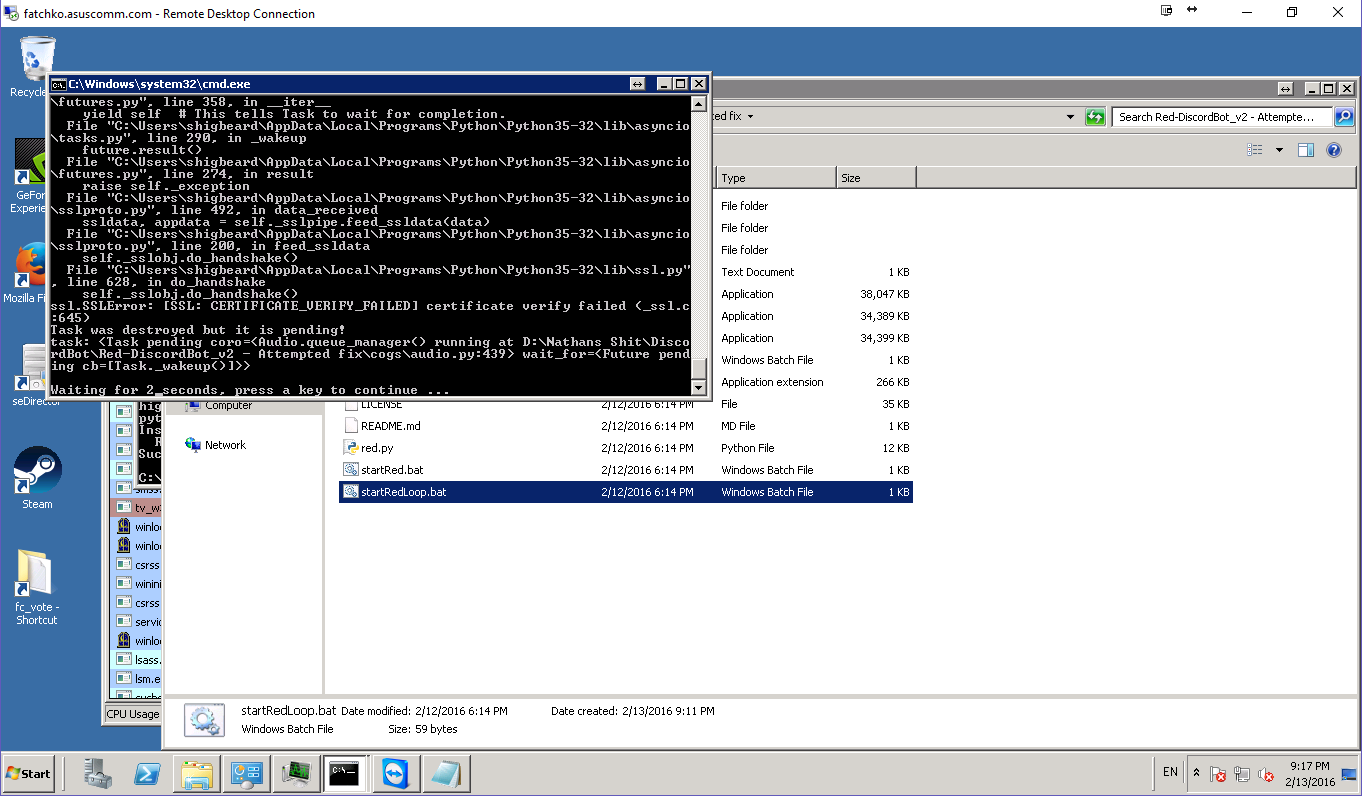
Task: Click the muted volume tray icon
Action: (x=1266, y=774)
